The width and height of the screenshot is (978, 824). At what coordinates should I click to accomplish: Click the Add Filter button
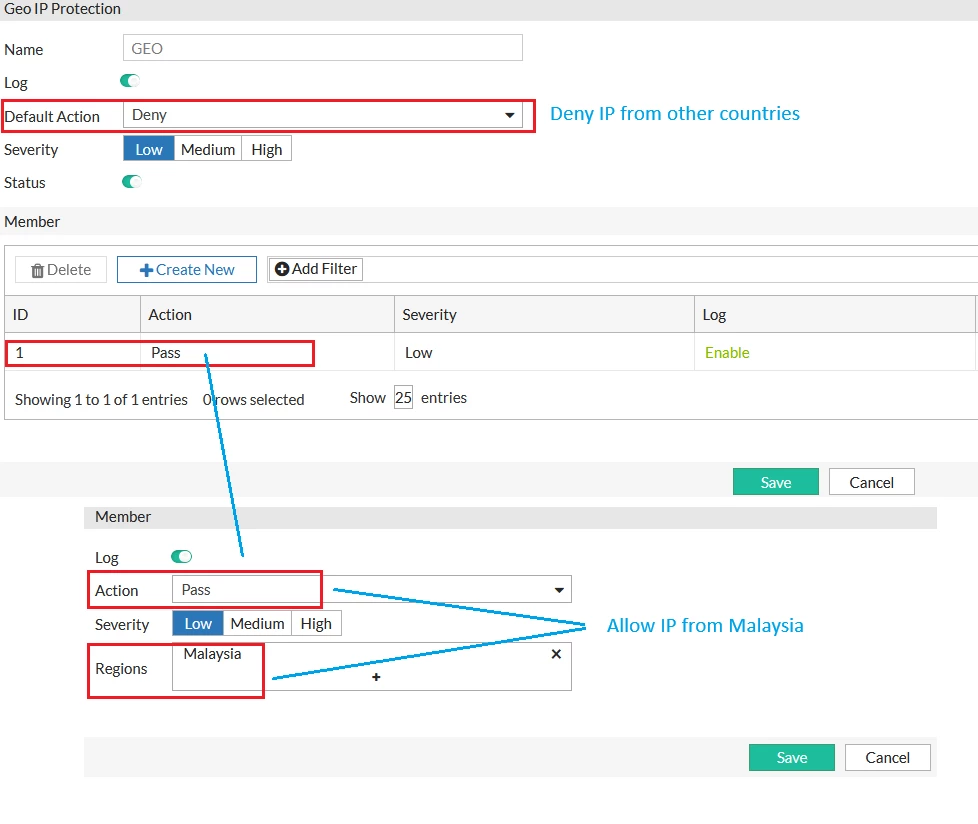point(316,269)
